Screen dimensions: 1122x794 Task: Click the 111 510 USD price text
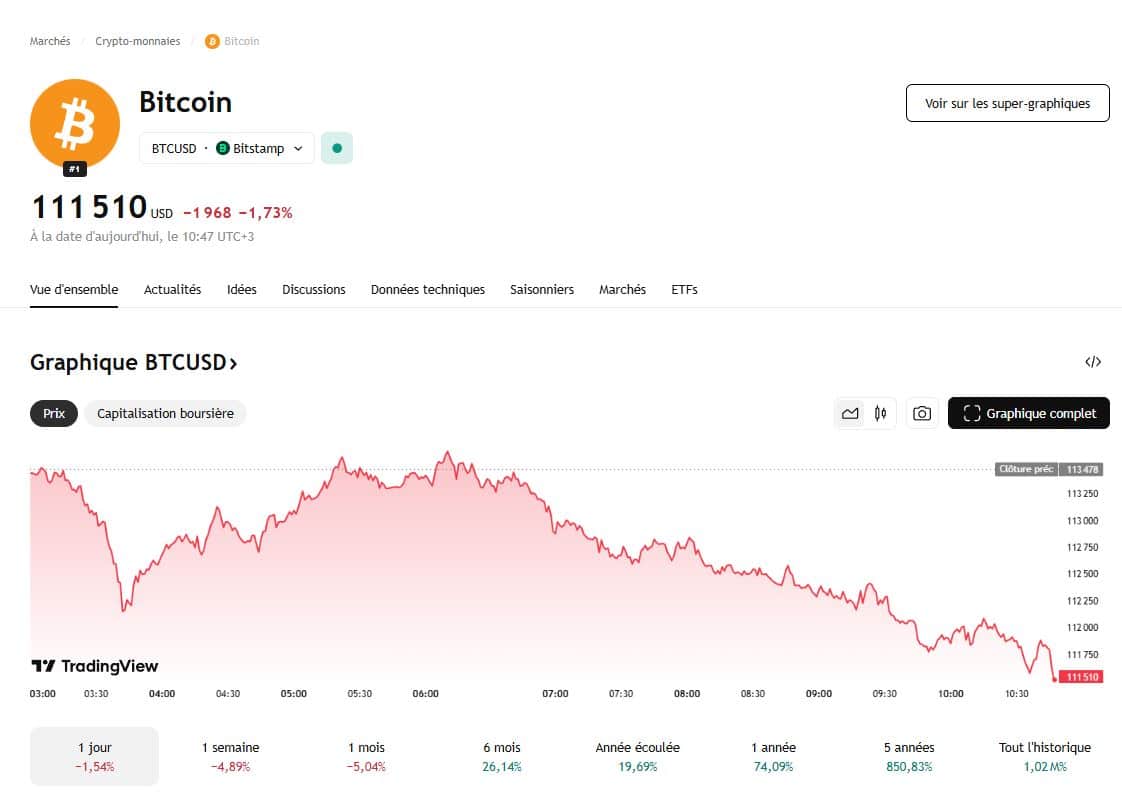(102, 207)
